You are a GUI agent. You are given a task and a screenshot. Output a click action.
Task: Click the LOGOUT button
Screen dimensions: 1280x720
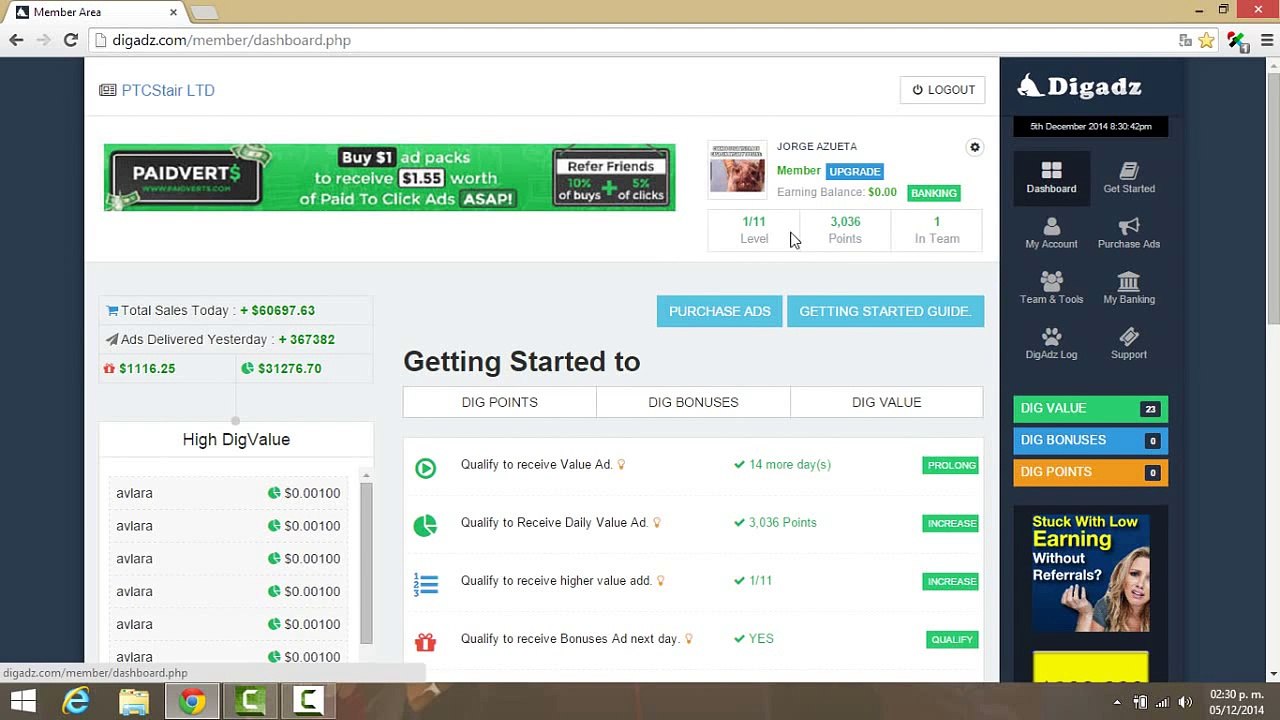tap(943, 90)
